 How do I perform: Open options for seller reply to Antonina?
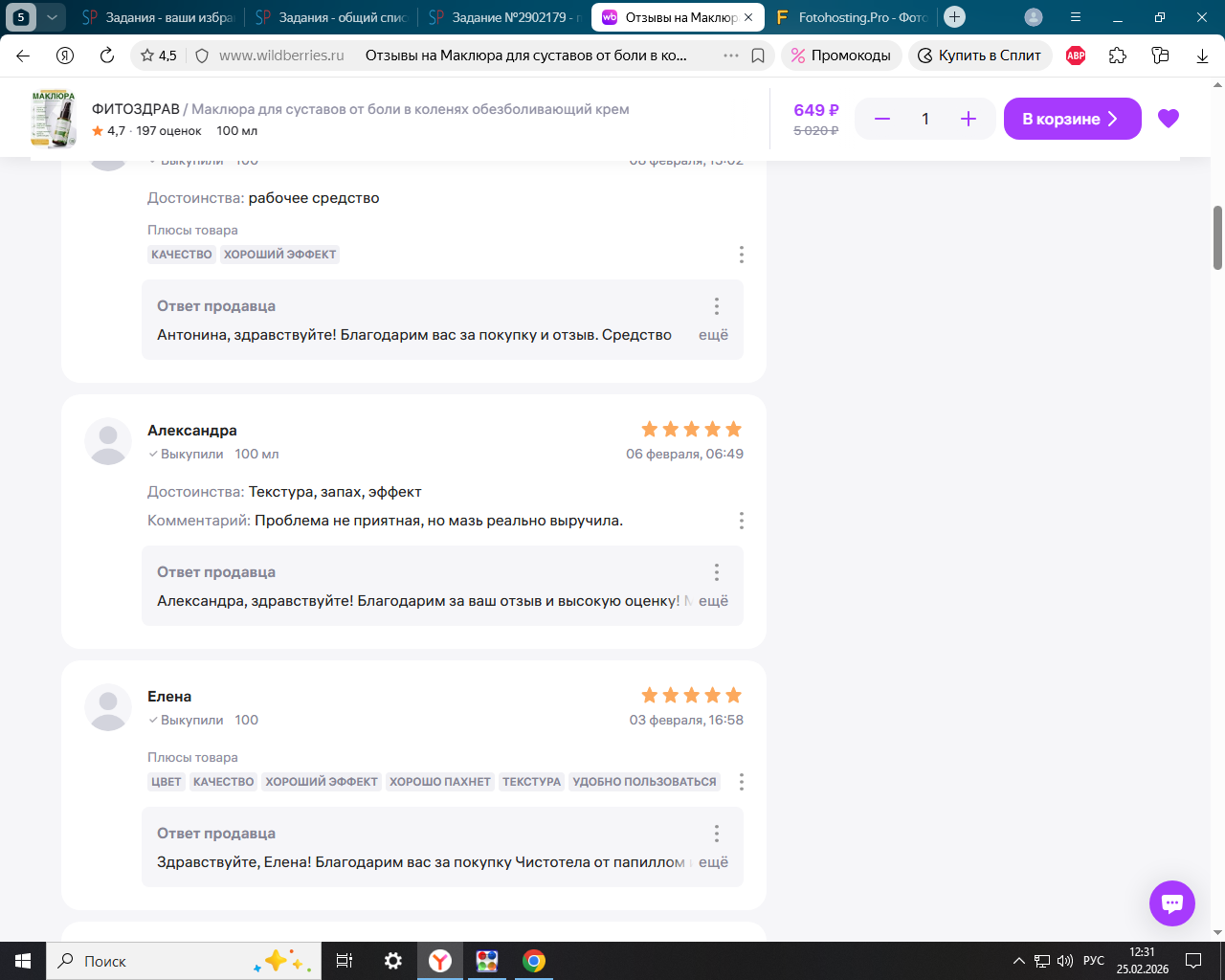717,306
